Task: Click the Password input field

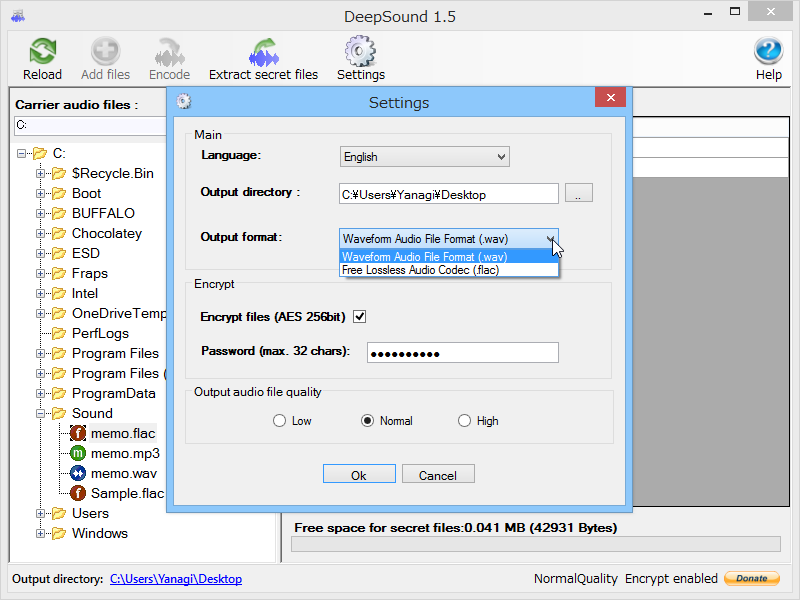Action: click(463, 353)
